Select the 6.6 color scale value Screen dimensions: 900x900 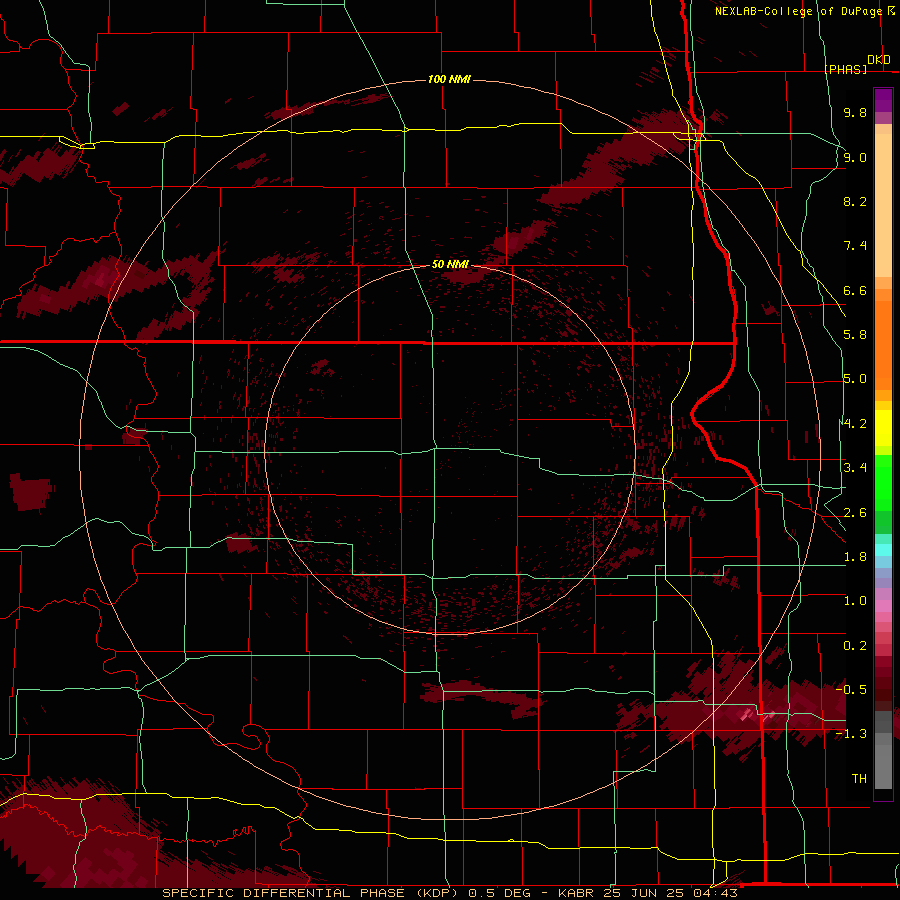855,290
